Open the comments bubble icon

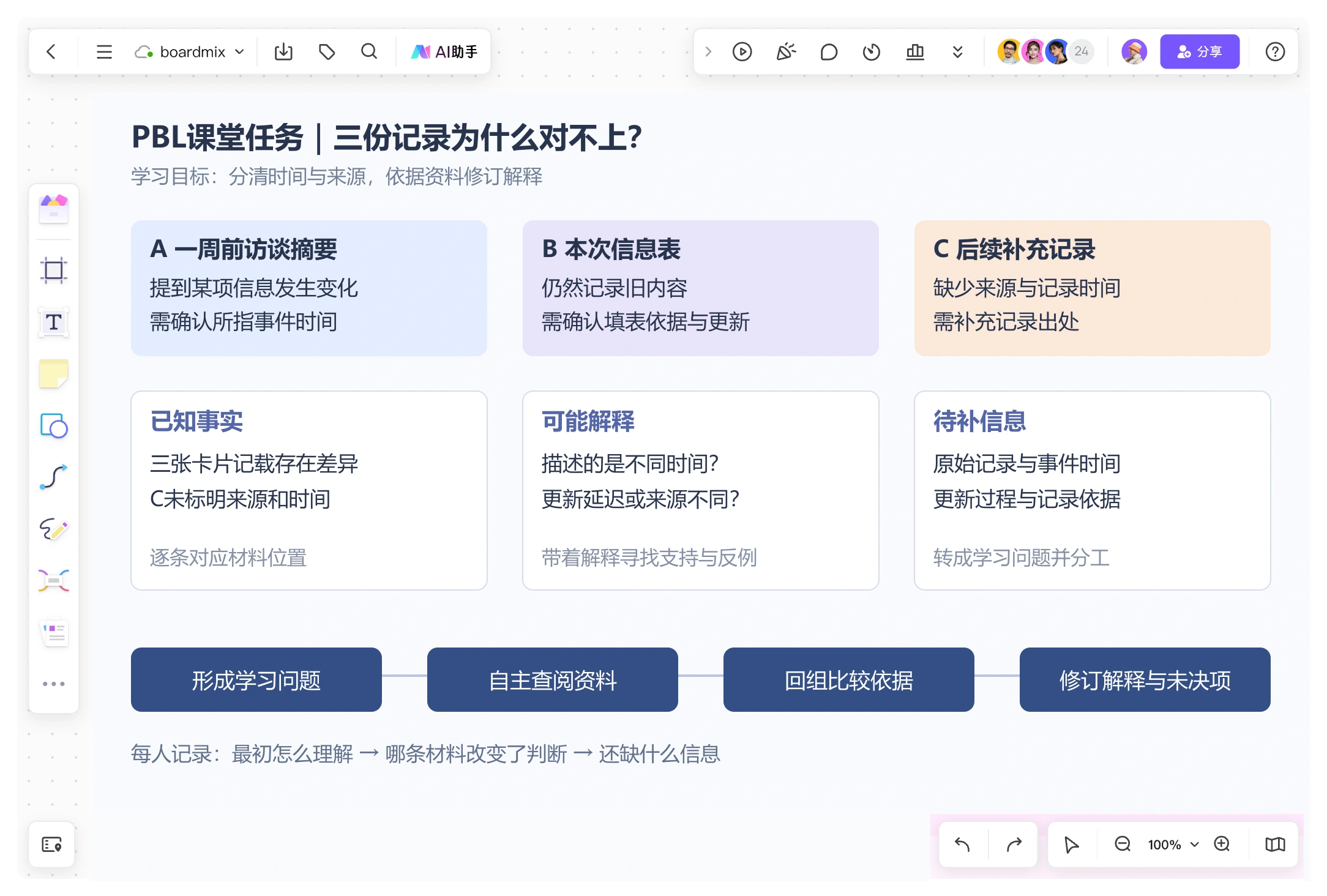click(x=829, y=52)
